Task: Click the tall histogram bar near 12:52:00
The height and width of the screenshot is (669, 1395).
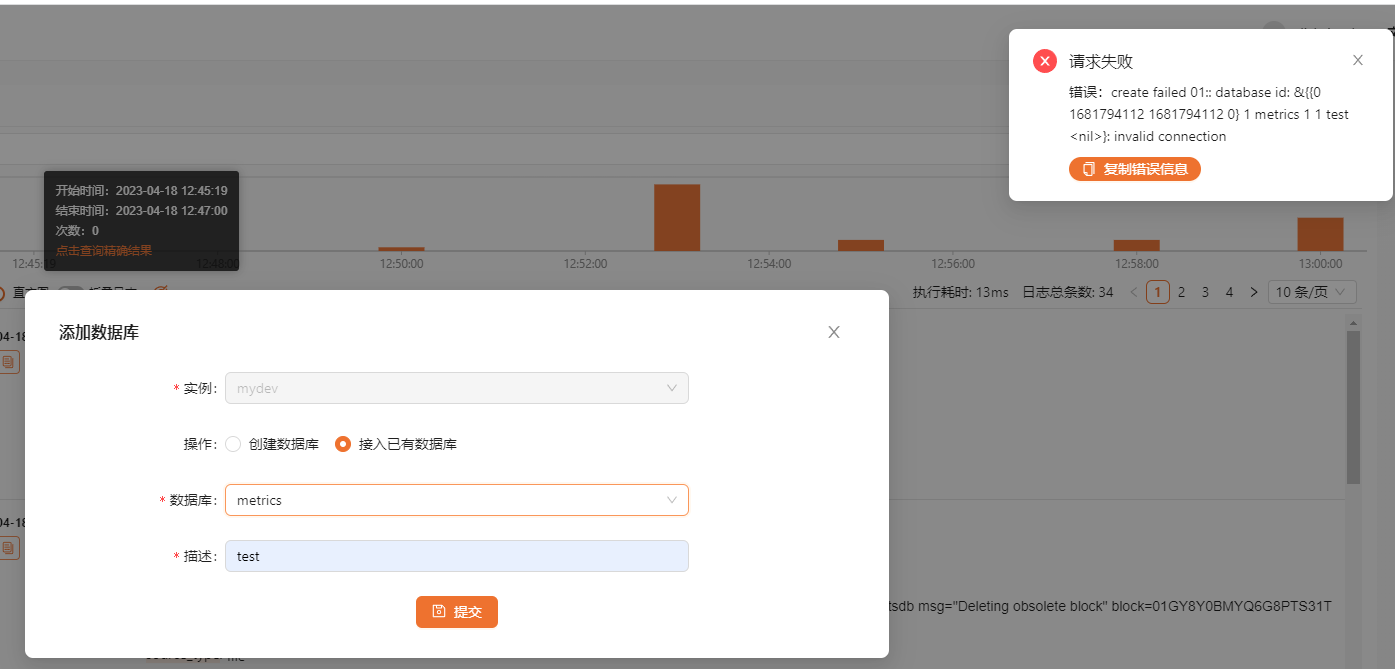Action: 677,218
